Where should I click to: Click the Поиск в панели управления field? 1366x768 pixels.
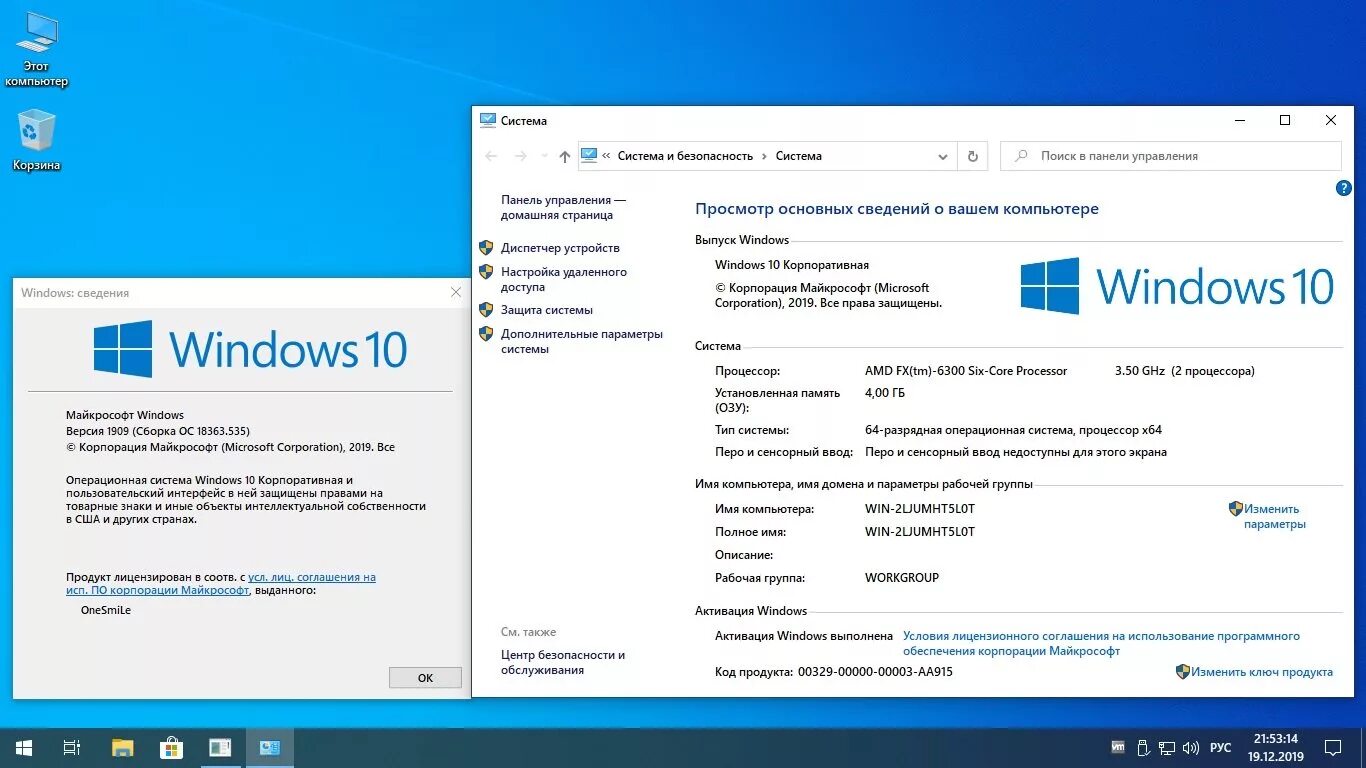[1171, 156]
